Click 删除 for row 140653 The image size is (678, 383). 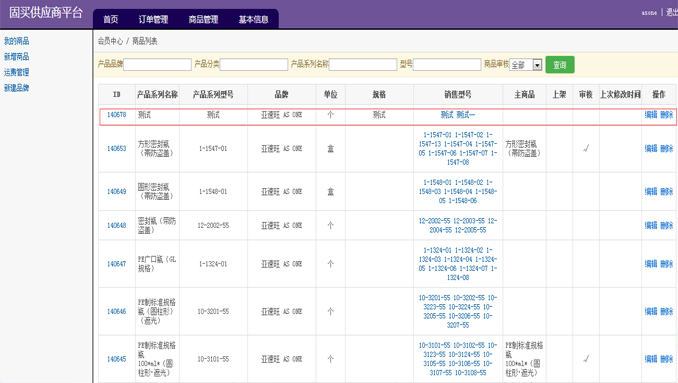[x=667, y=148]
